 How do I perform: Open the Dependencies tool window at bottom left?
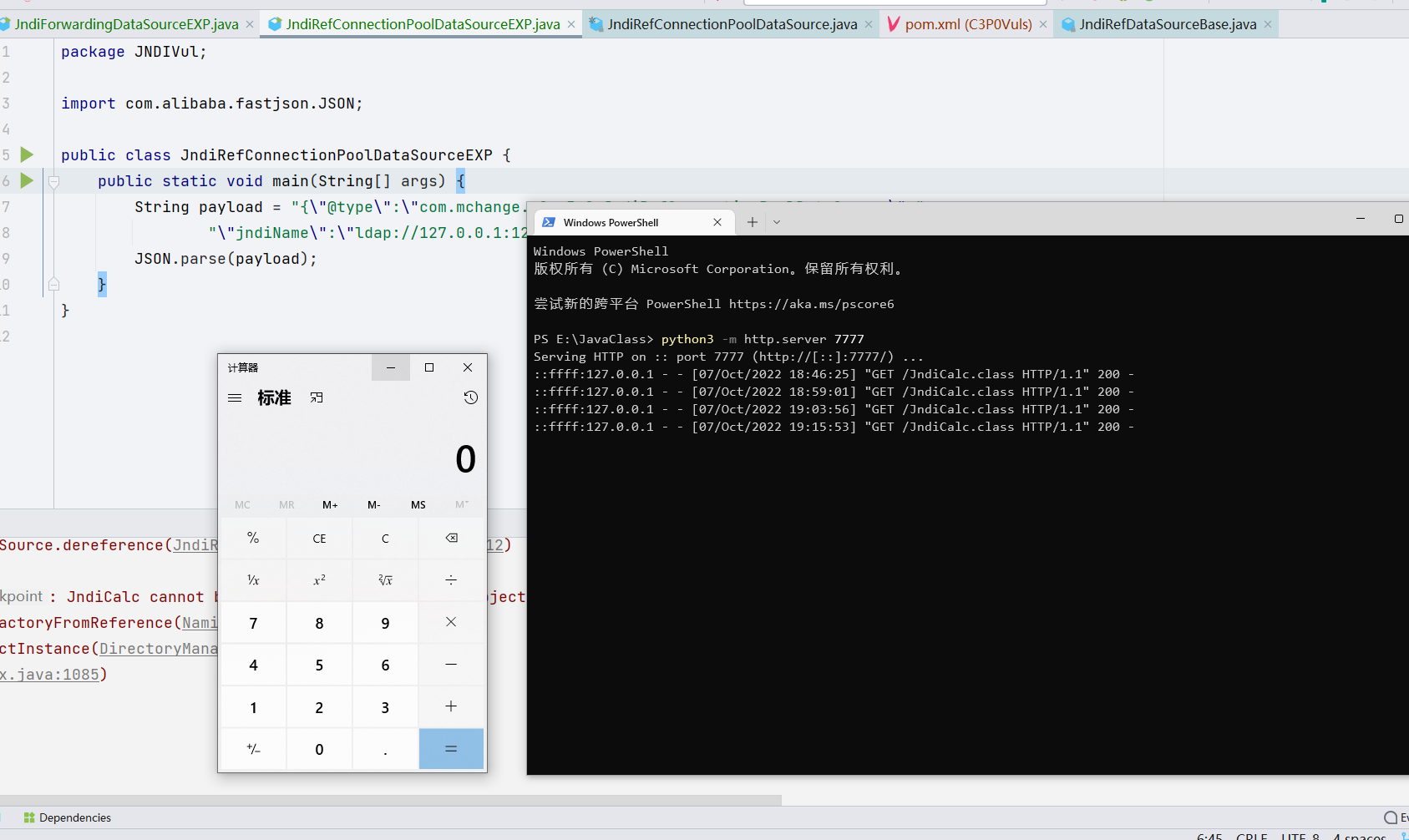66,817
